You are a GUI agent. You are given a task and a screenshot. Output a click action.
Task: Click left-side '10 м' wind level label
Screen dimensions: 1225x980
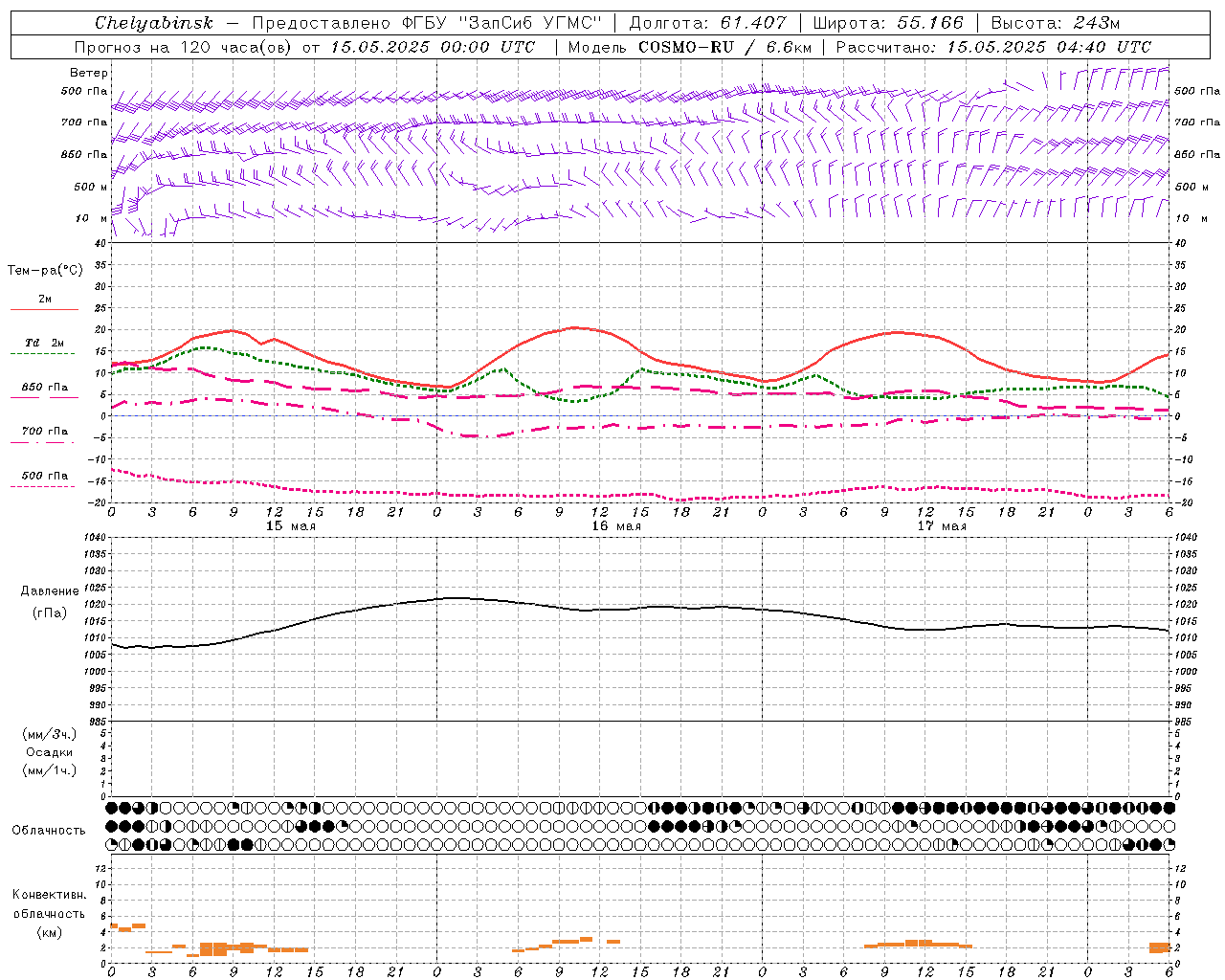(91, 219)
